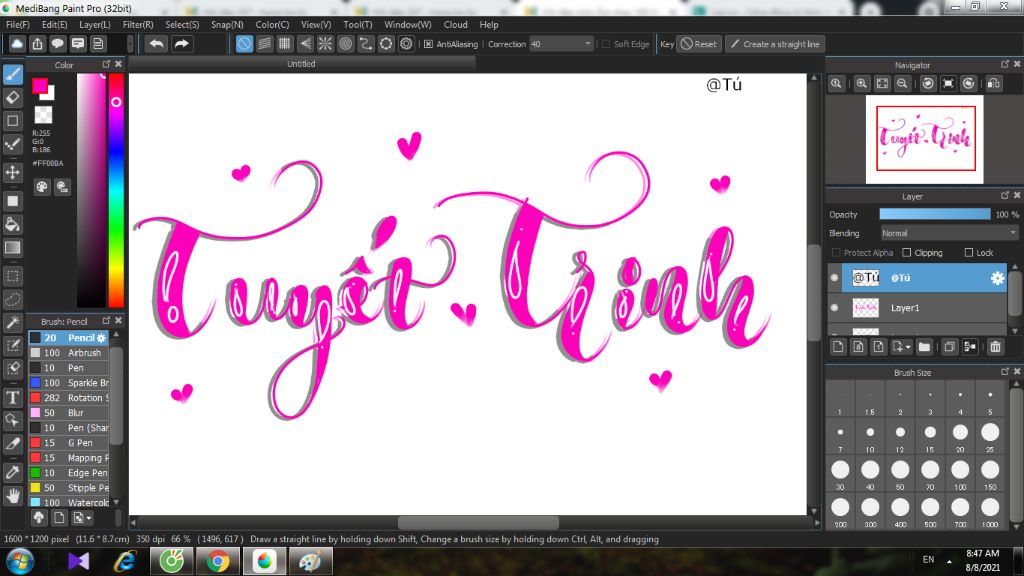Click the Redo arrow

coord(182,44)
